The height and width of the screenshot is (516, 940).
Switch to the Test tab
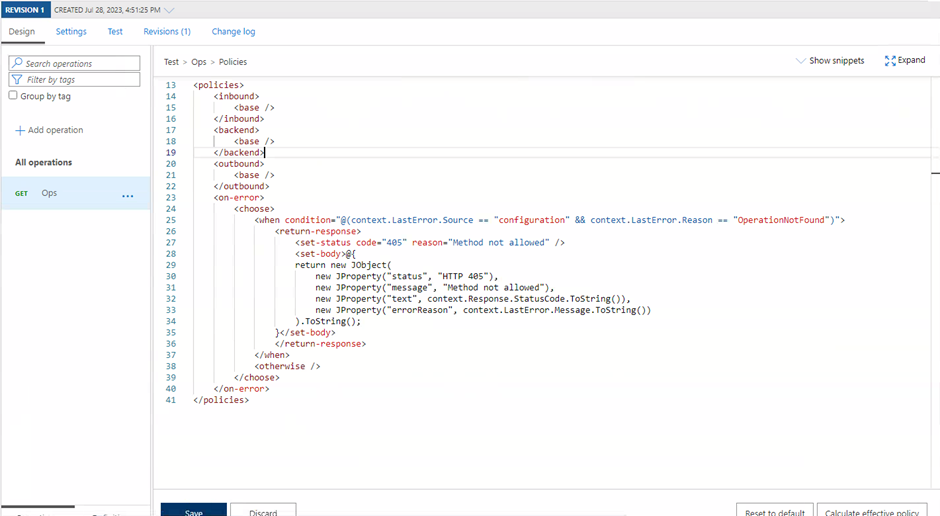pyautogui.click(x=115, y=32)
